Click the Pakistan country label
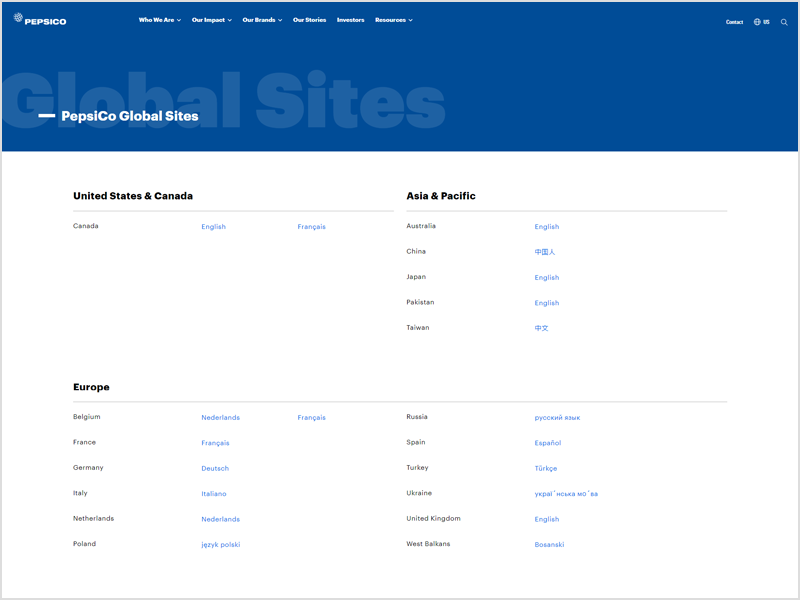Viewport: 800px width, 600px height. [420, 303]
